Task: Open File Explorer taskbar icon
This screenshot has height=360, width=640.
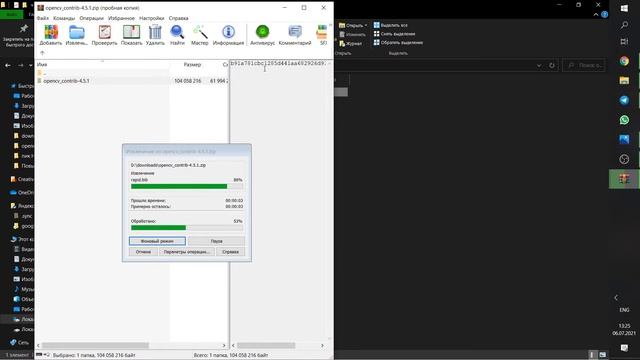Action: click(624, 80)
